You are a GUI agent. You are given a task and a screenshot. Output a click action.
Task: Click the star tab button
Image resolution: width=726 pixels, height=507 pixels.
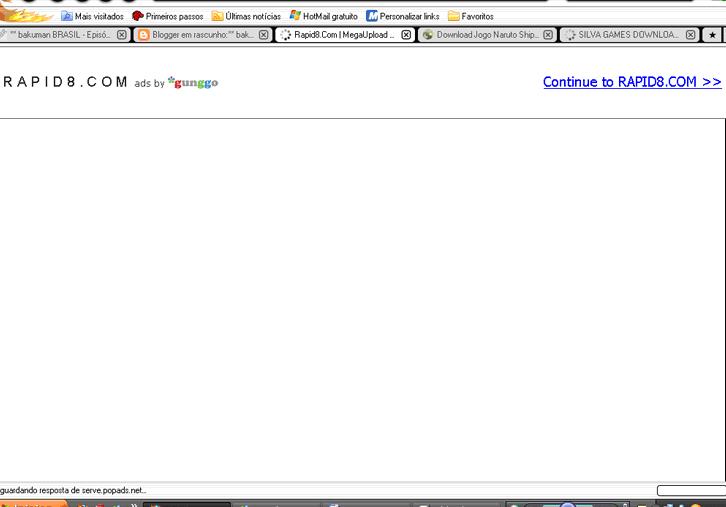[x=712, y=35]
